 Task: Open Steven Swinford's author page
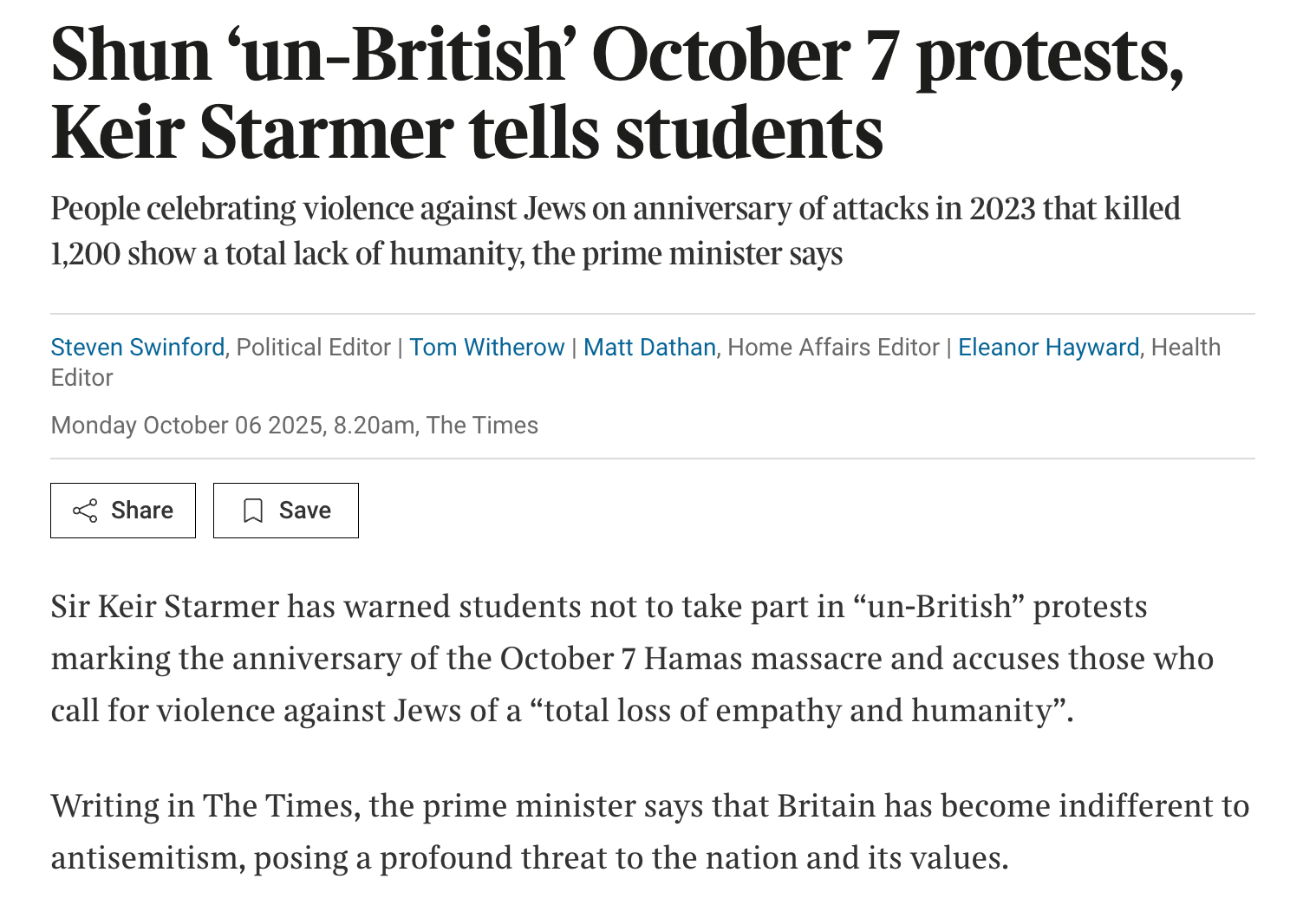(x=138, y=348)
